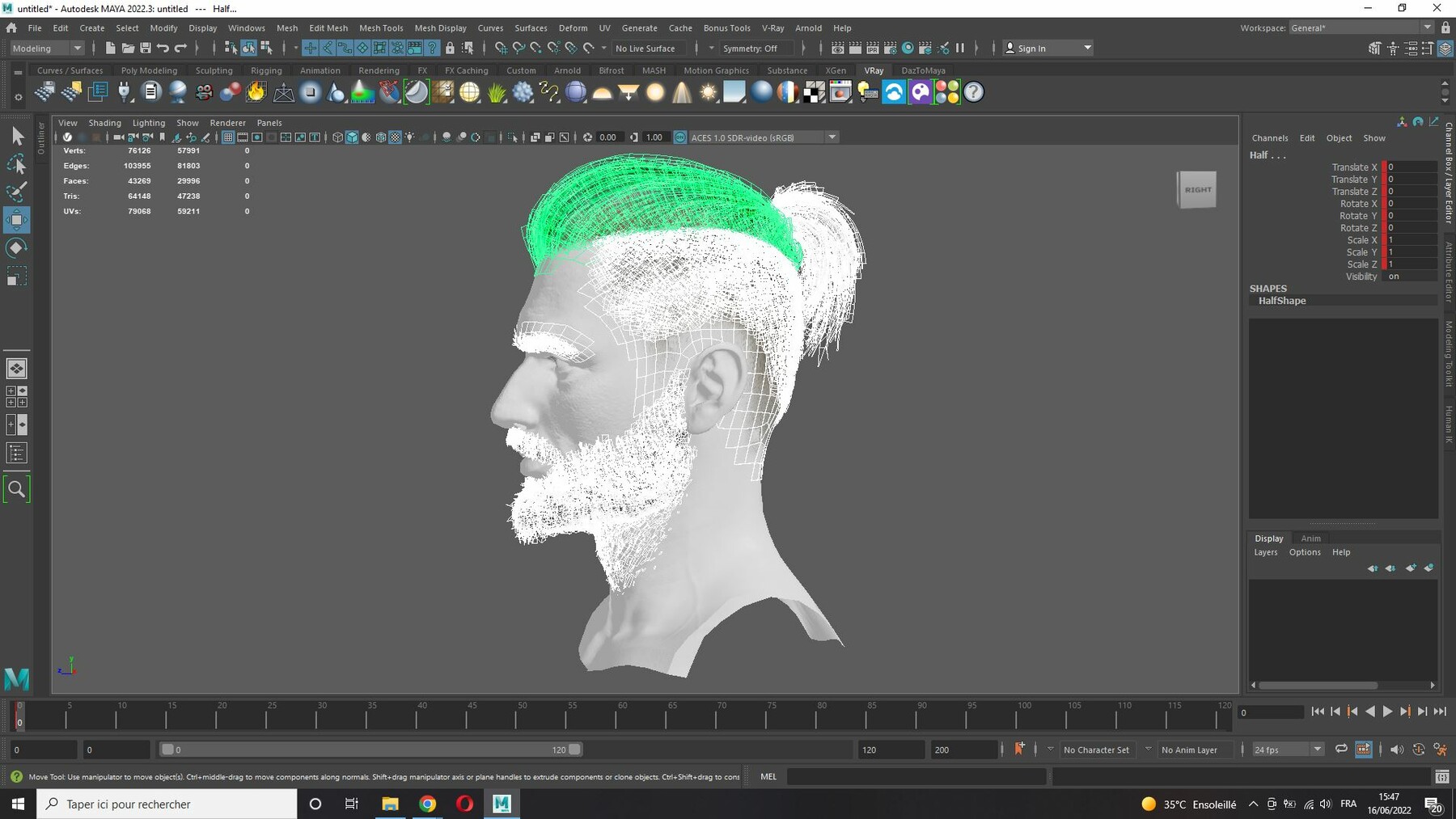Open the Deform menu
This screenshot has width=1456, height=819.
(x=573, y=27)
